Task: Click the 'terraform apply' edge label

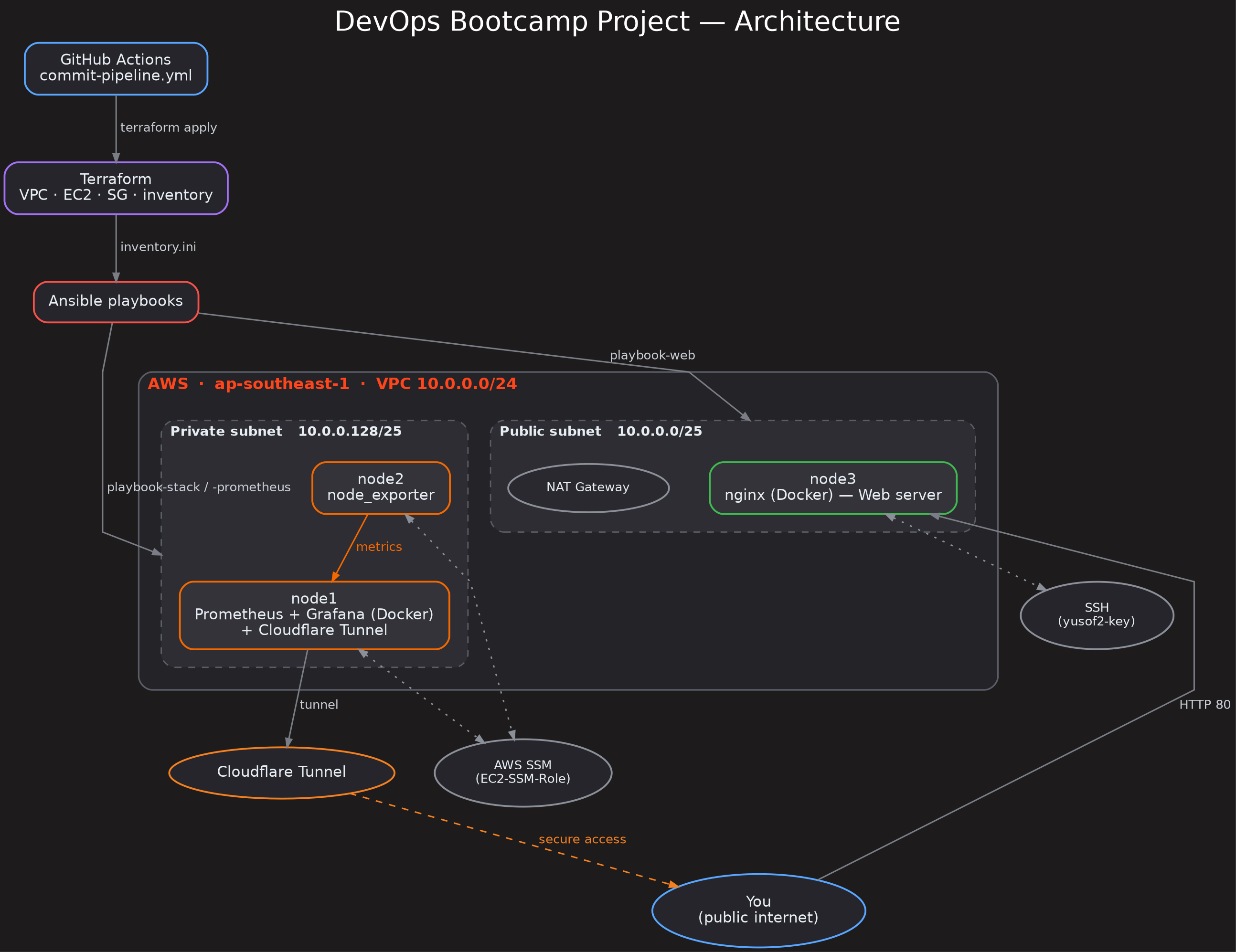Action: click(169, 128)
